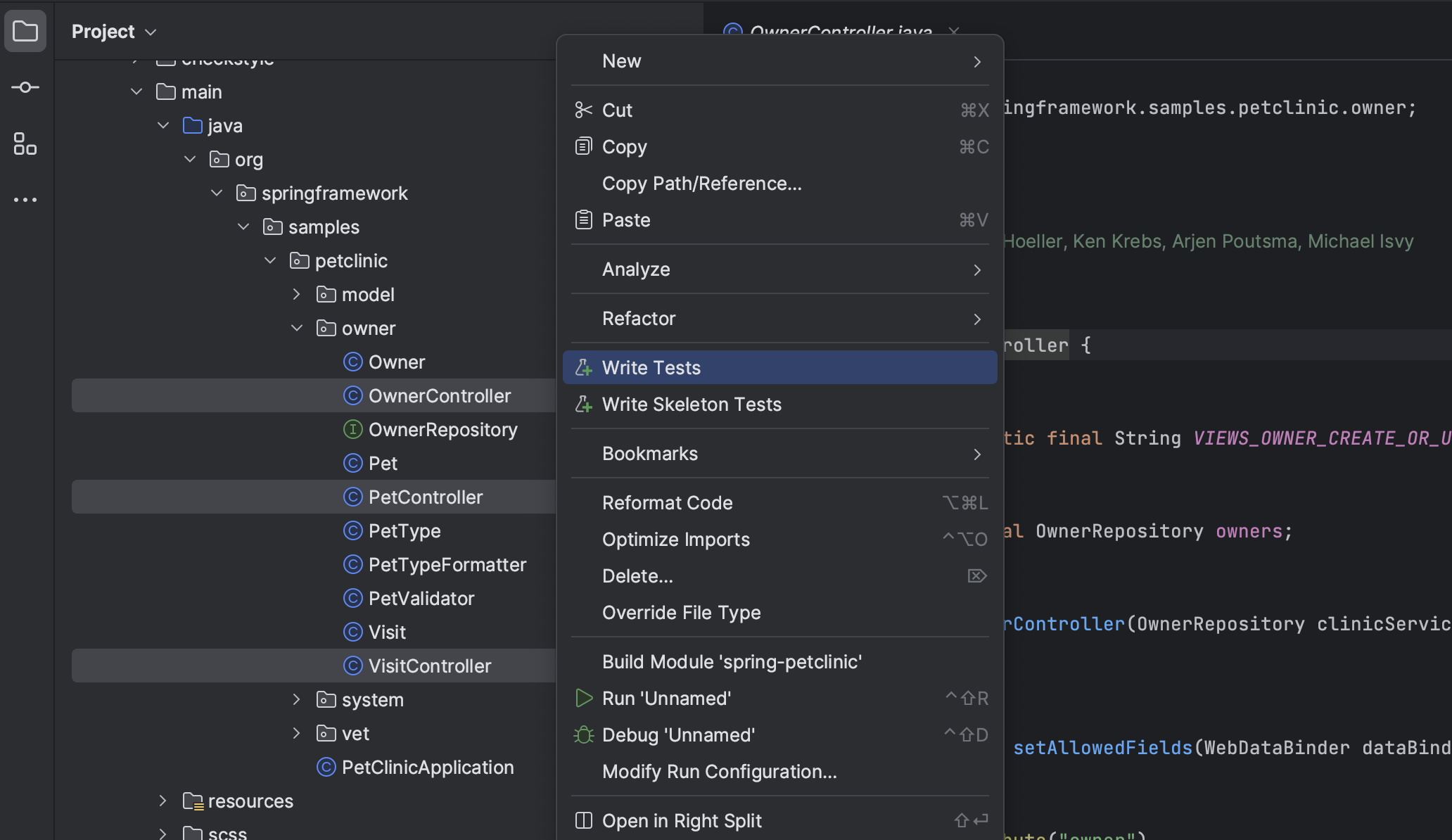Image resolution: width=1452 pixels, height=840 pixels.
Task: Choose Write Skeleton Tests menu entry
Action: 692,404
